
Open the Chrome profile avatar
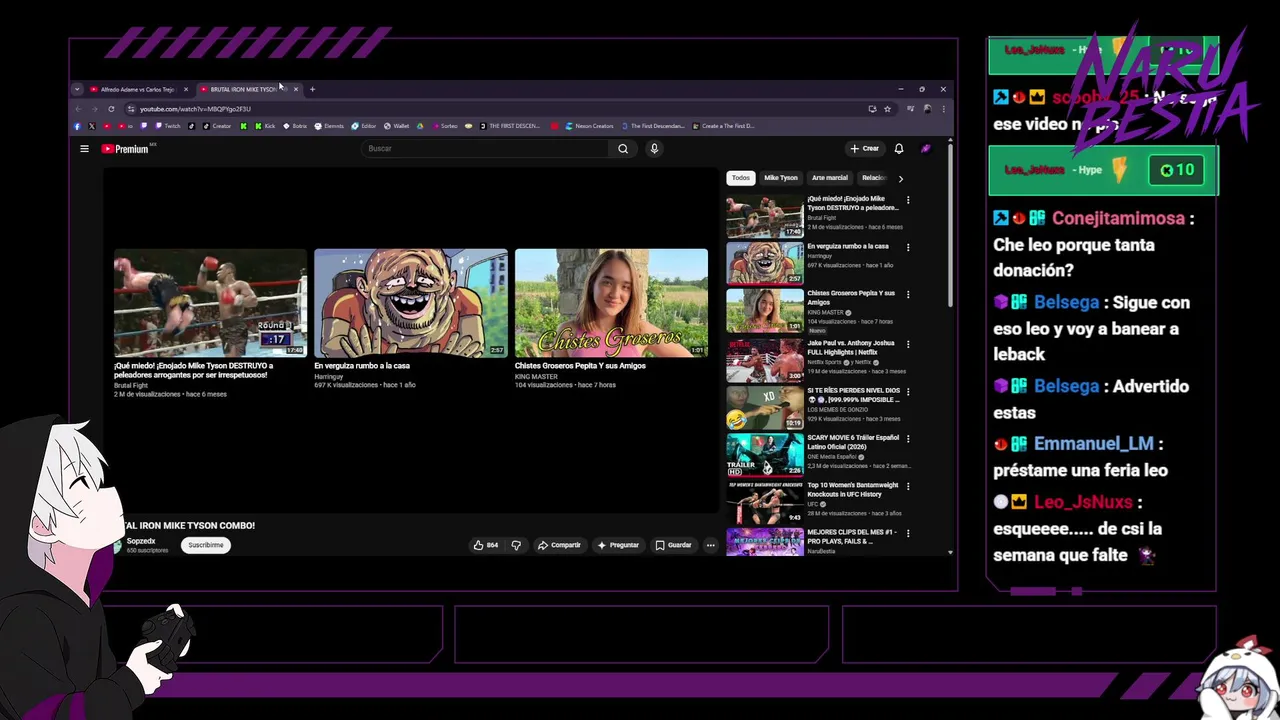pos(927,108)
